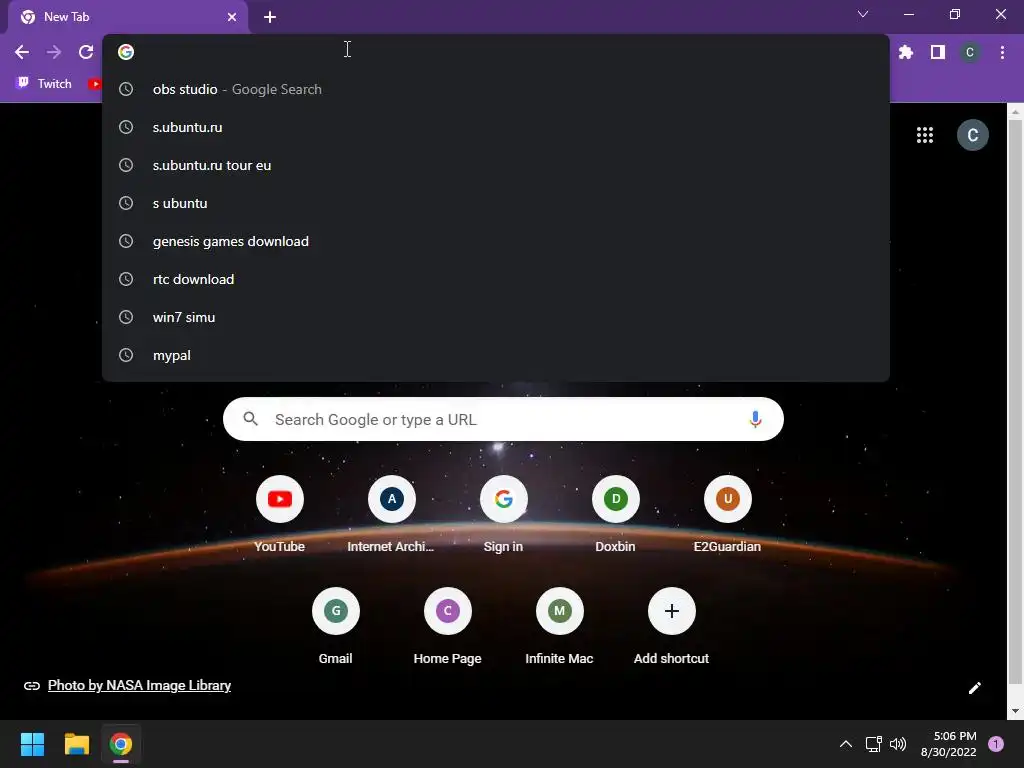The image size is (1024, 768).
Task: Open the notification count badge
Action: click(x=996, y=744)
